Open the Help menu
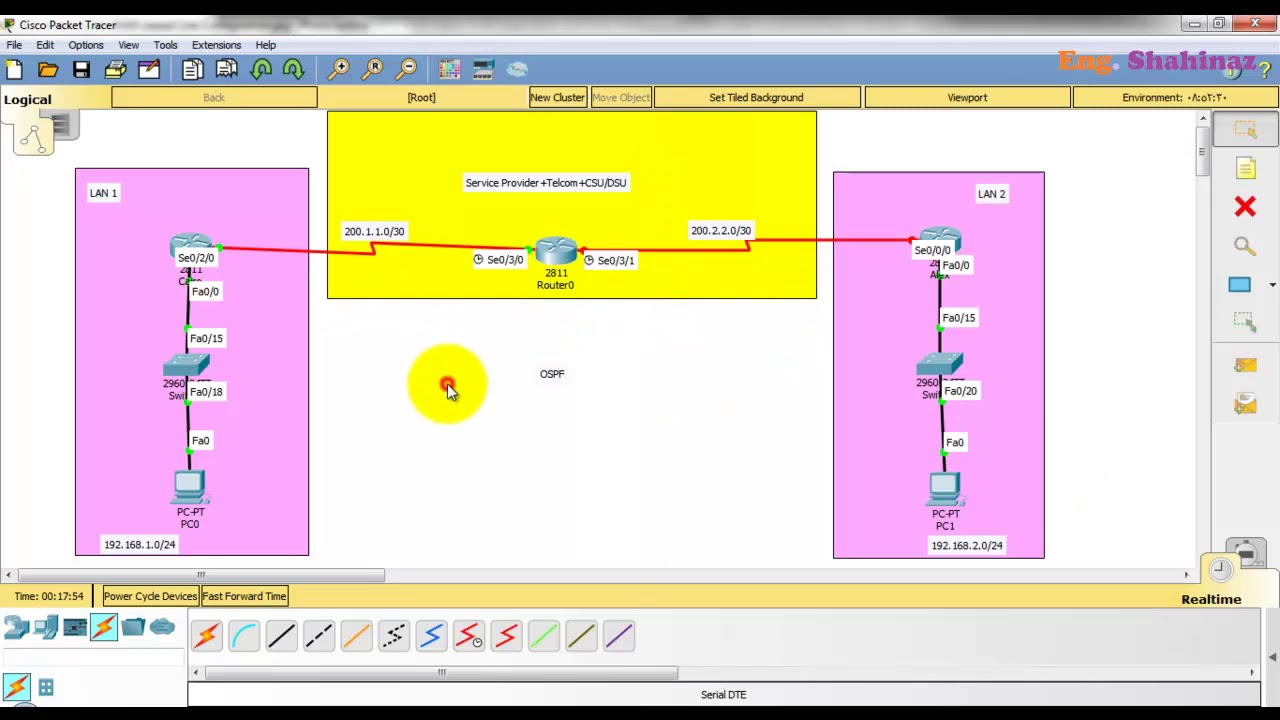 266,45
